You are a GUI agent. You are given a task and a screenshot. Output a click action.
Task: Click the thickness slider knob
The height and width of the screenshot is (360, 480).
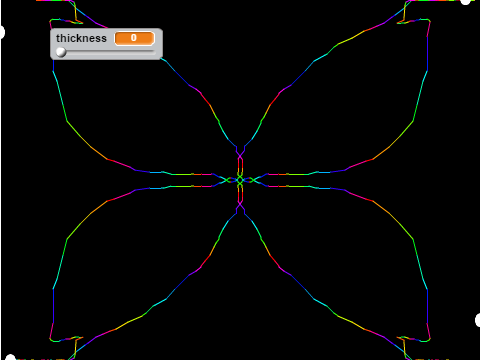[x=61, y=52]
